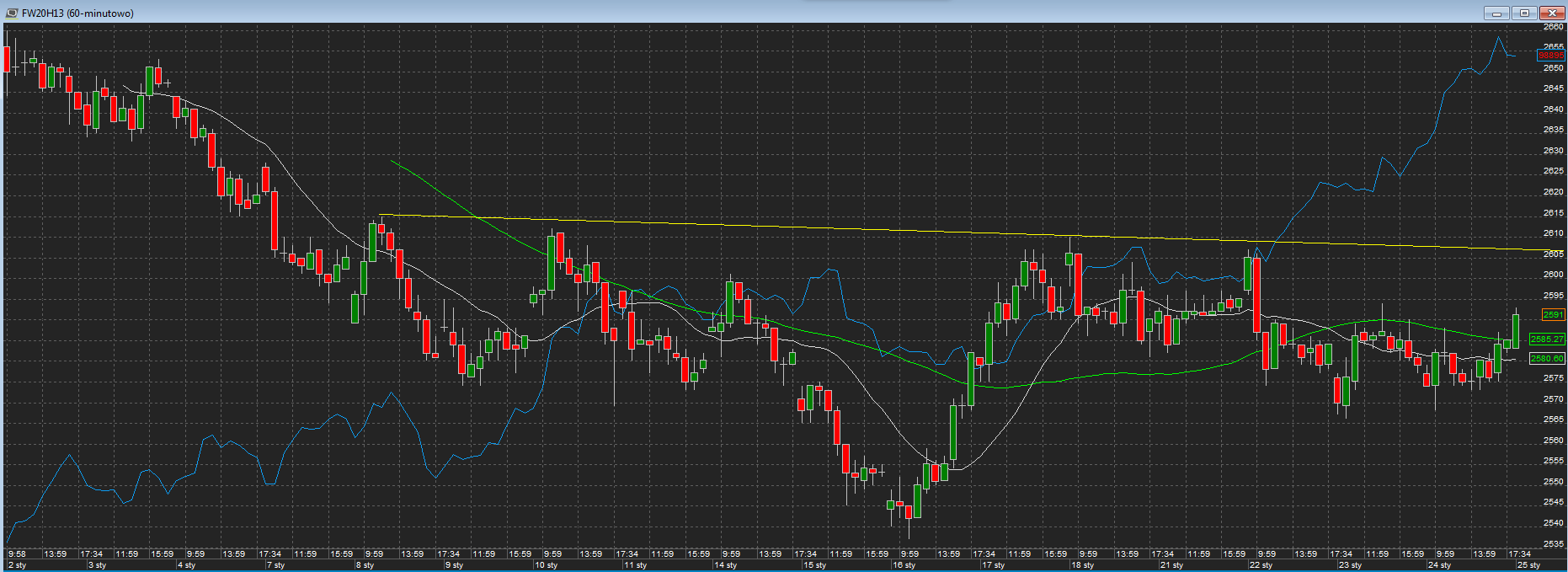Click the 25 sty date marker
This screenshot has height=572, width=1568.
click(1528, 565)
